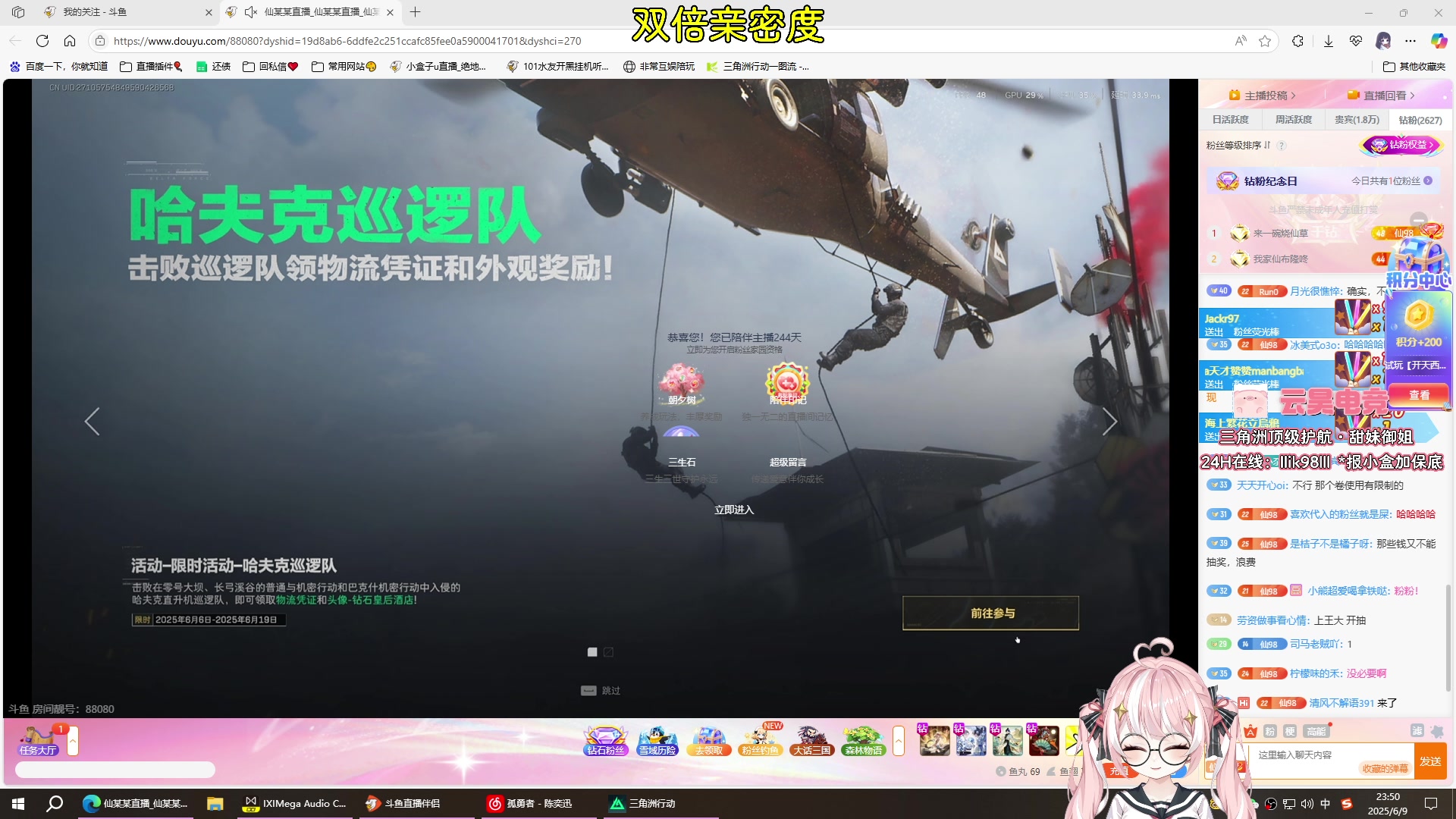Image resolution: width=1456 pixels, height=819 pixels.
Task: Open browser extensions puzzle icon
Action: pos(1298,41)
